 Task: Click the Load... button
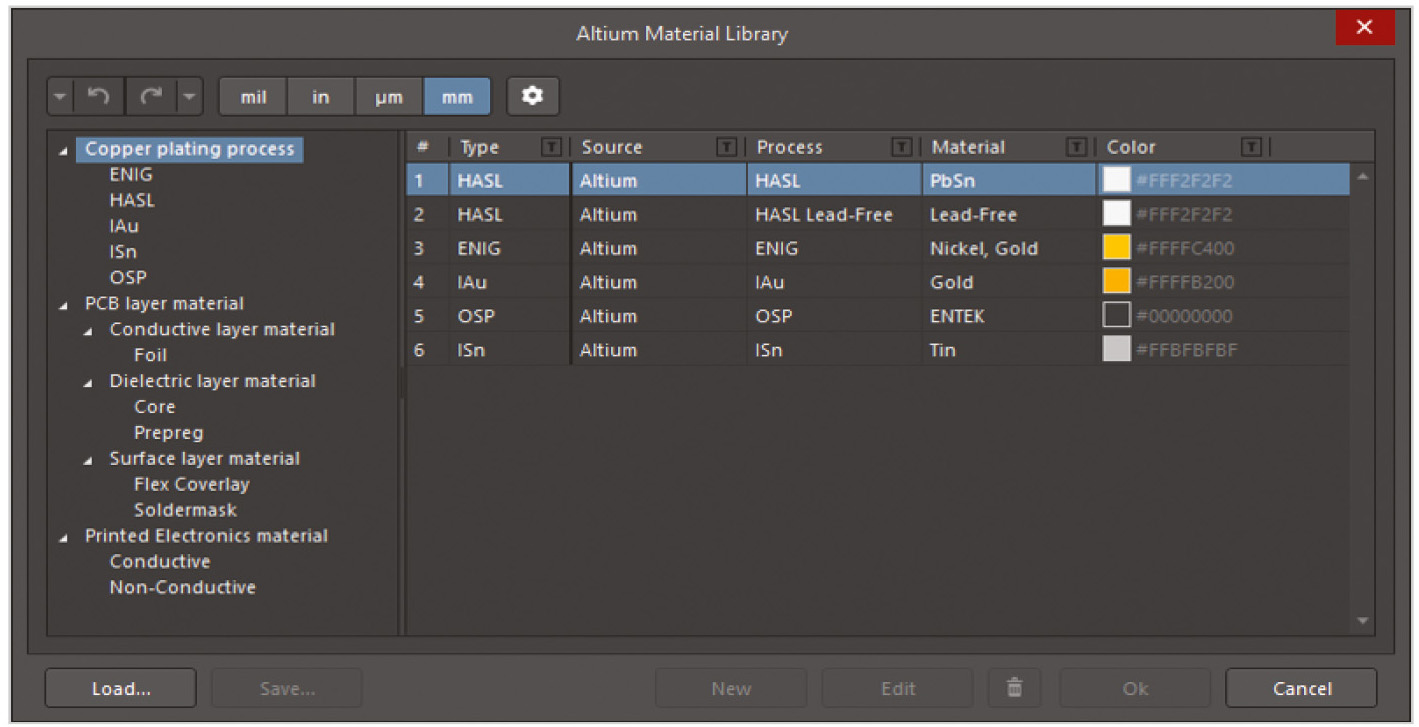coord(121,688)
